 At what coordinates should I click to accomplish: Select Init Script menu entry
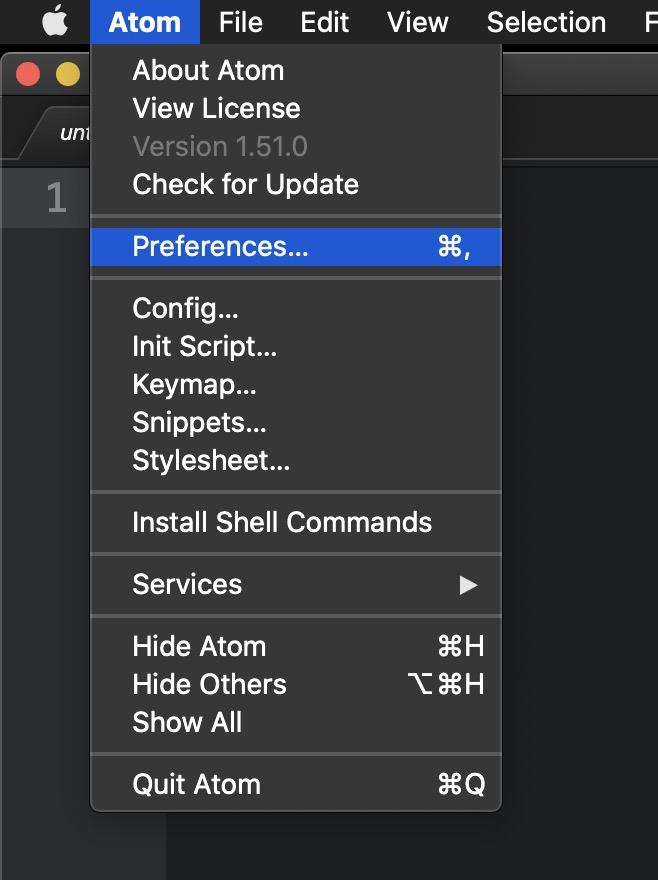(x=205, y=346)
